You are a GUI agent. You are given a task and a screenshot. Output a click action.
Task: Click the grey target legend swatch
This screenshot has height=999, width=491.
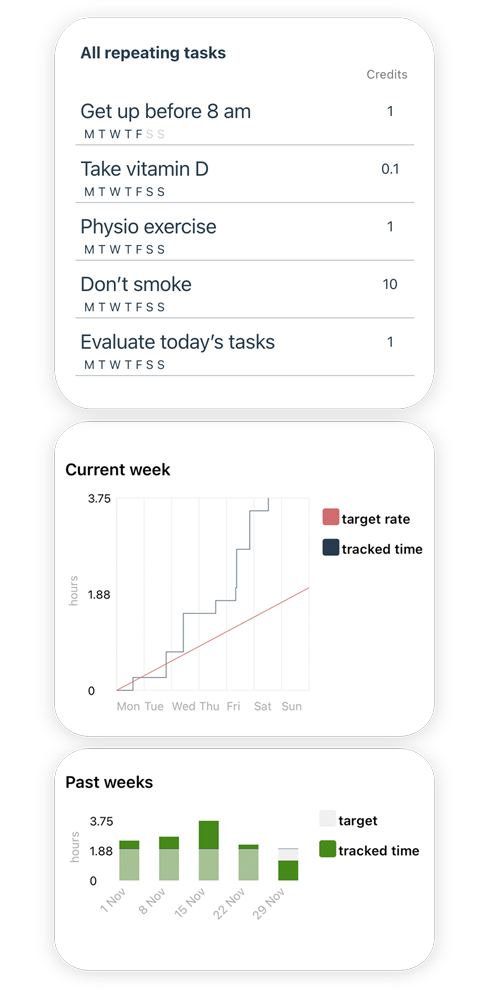[327, 819]
